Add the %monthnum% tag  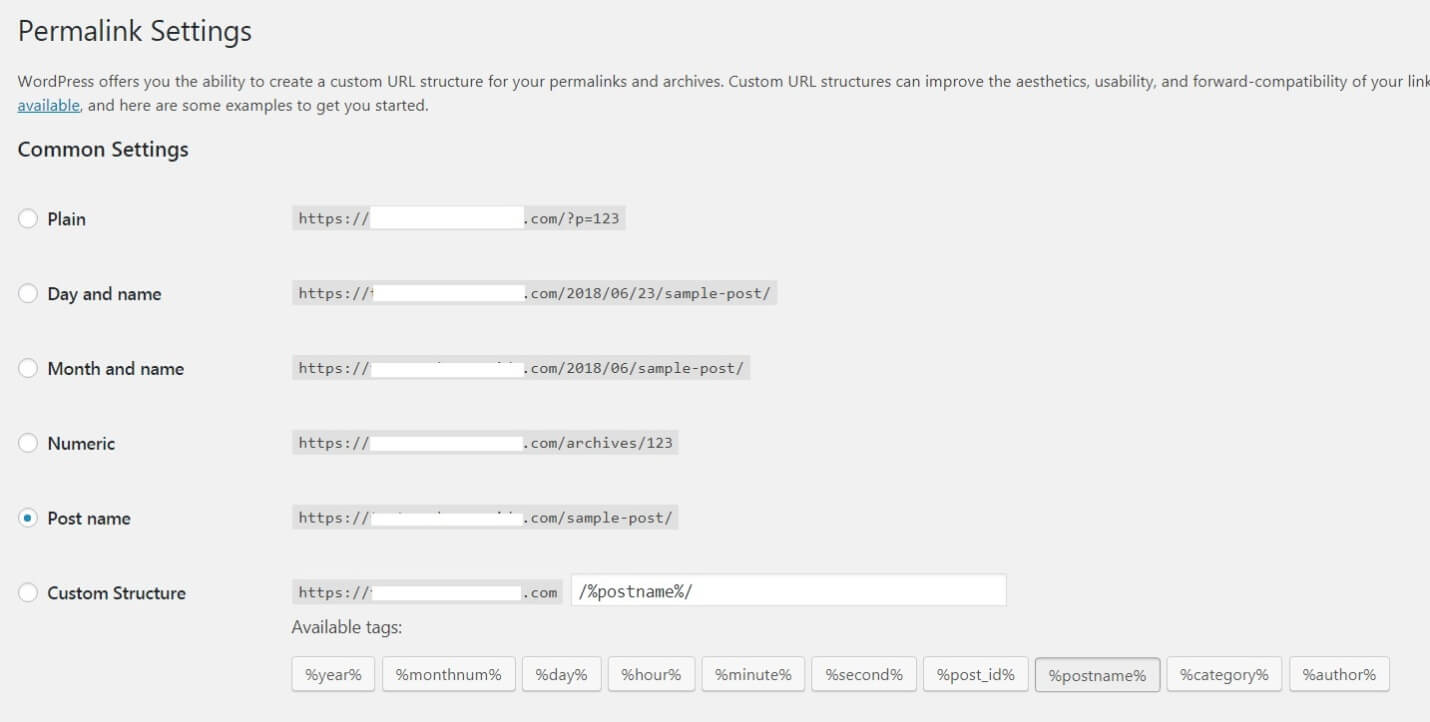[448, 675]
